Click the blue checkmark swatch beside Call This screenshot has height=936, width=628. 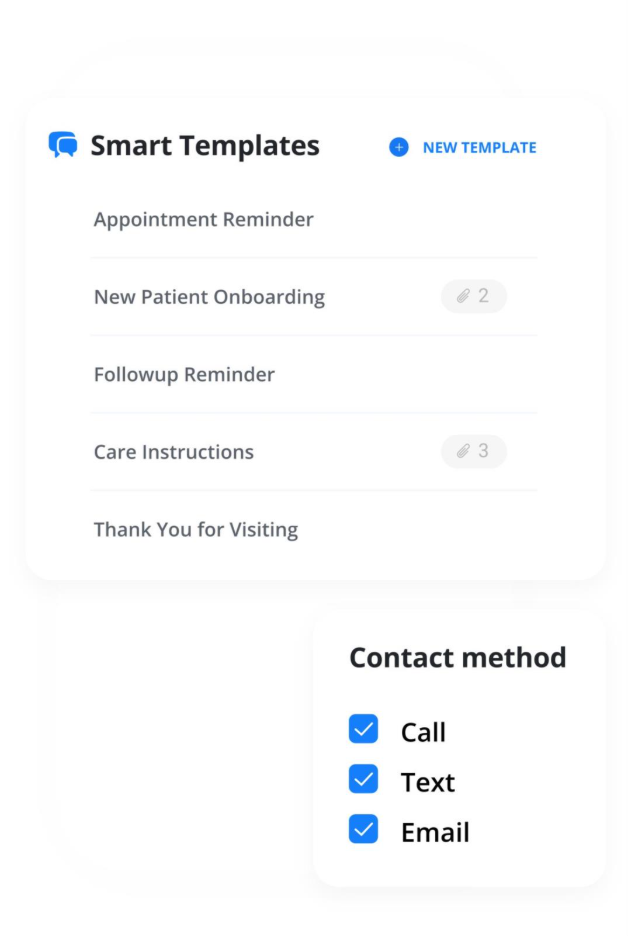pos(364,730)
